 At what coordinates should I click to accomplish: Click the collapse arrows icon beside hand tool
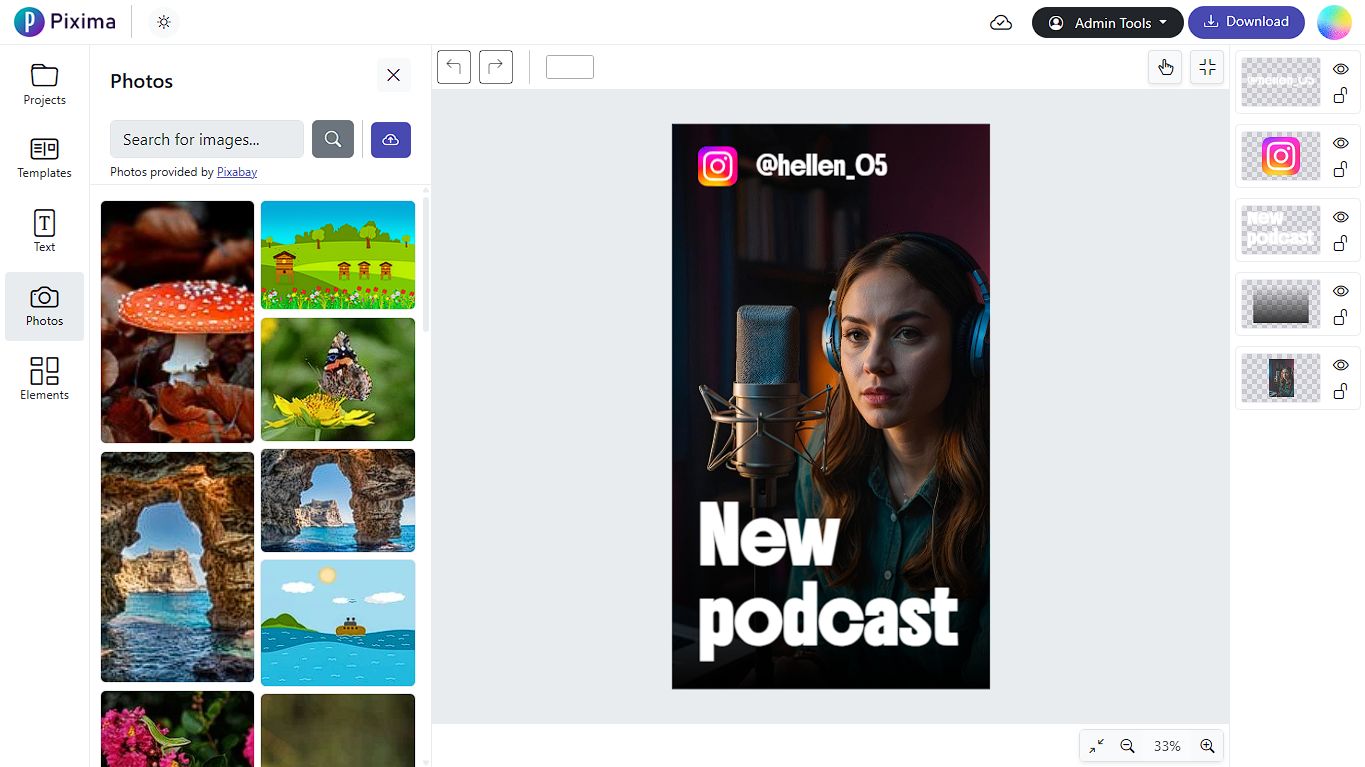coord(1207,67)
